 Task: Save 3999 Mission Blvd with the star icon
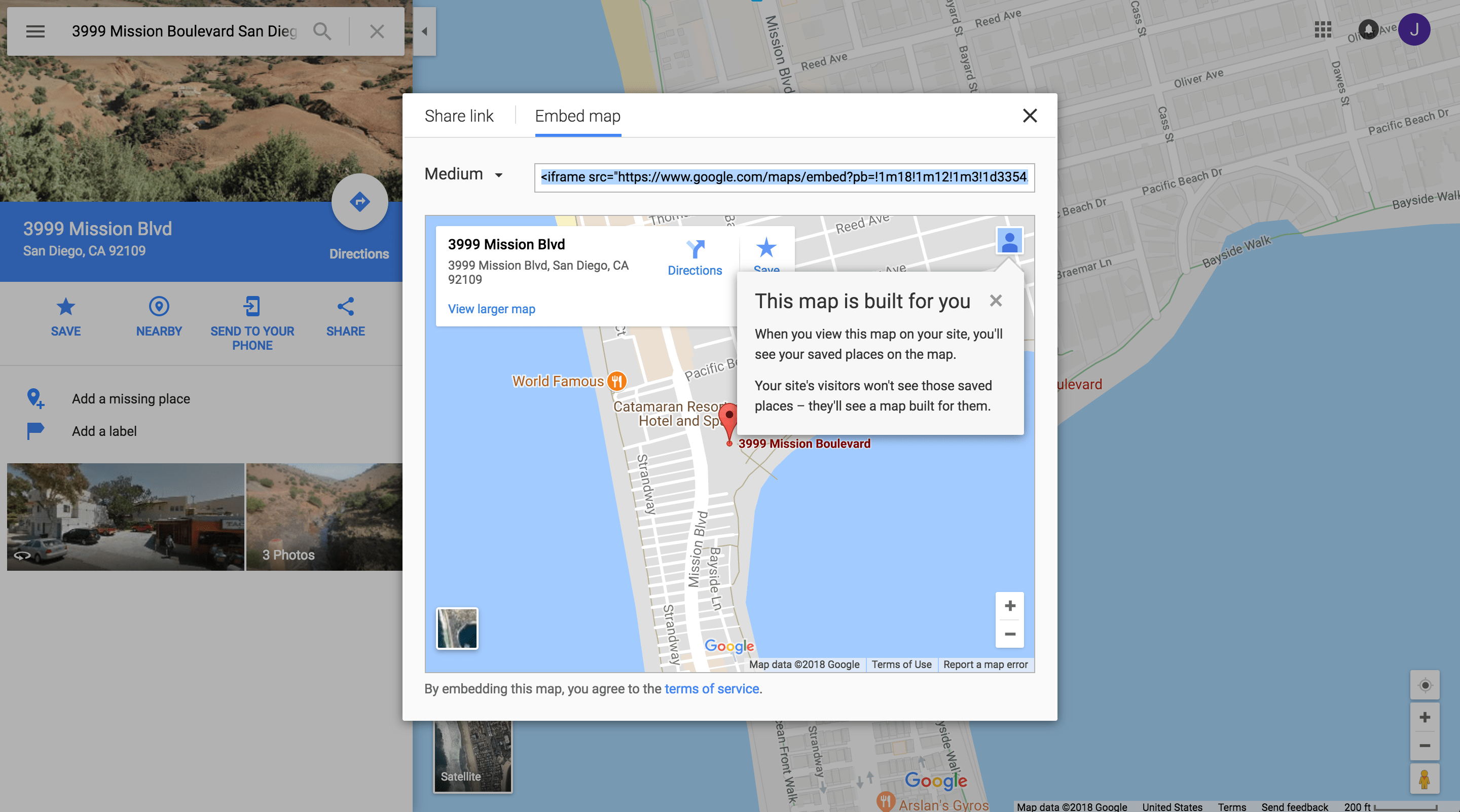click(65, 307)
